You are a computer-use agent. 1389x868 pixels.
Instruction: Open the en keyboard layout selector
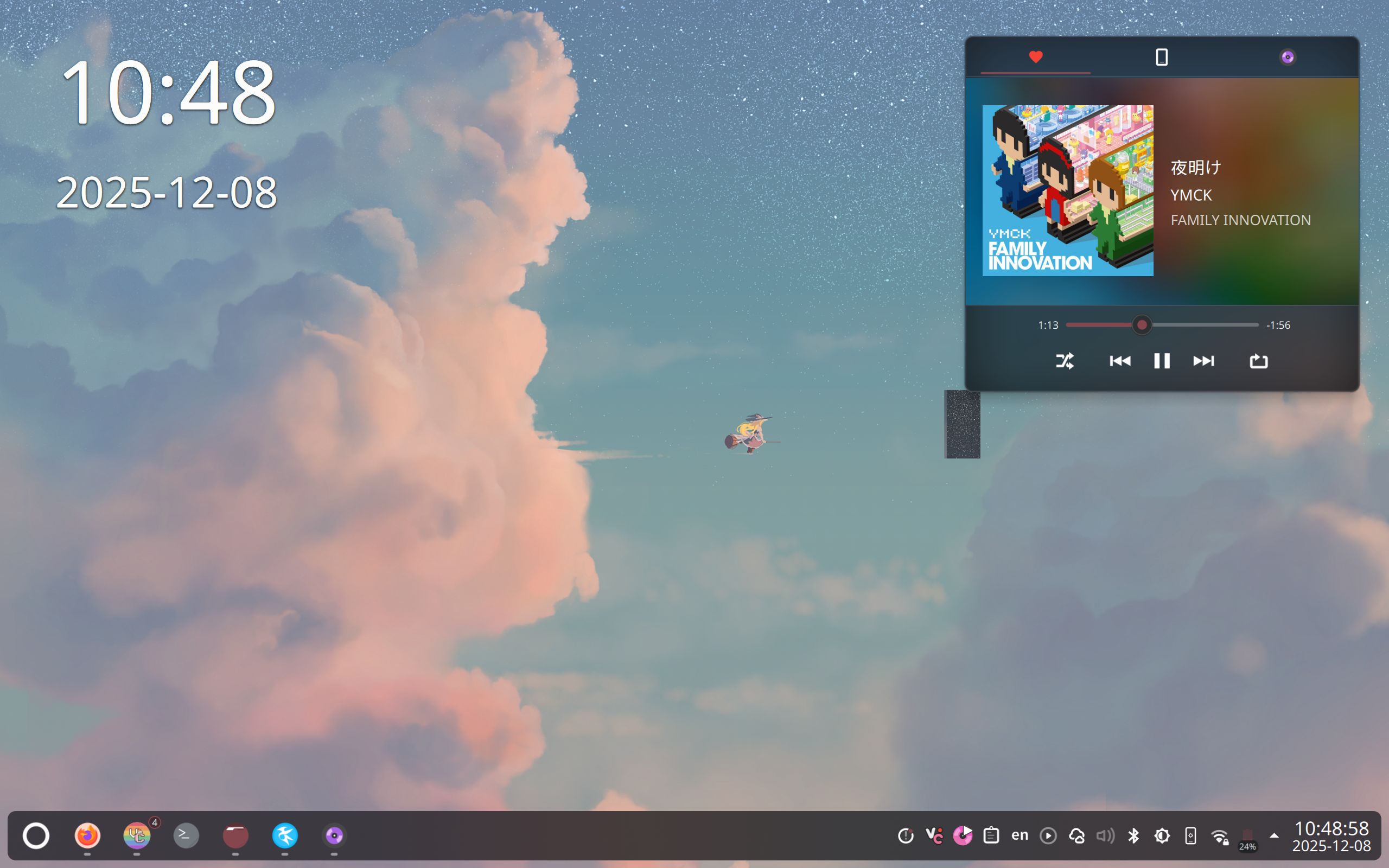tap(1020, 835)
